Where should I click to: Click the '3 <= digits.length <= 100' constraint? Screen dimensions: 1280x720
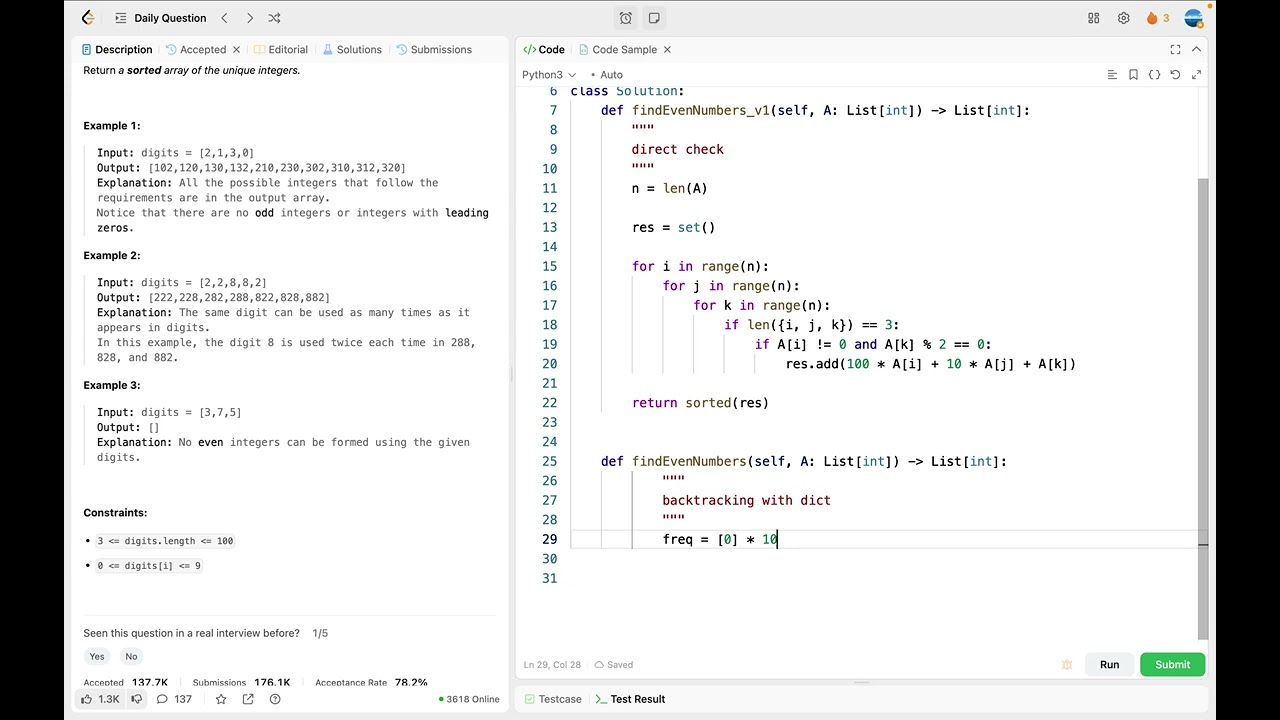click(x=165, y=541)
